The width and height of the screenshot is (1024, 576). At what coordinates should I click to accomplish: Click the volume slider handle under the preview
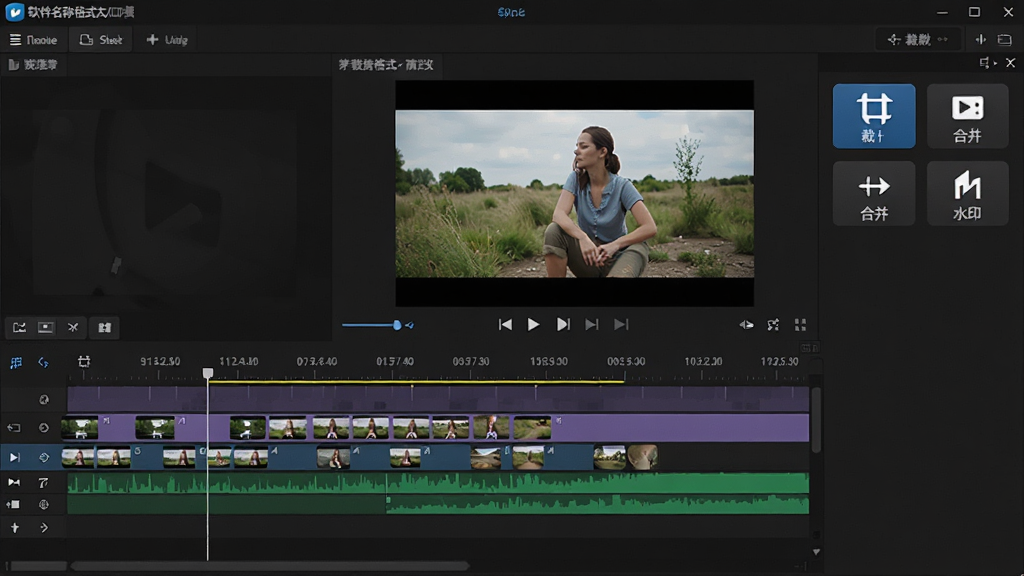[x=396, y=325]
